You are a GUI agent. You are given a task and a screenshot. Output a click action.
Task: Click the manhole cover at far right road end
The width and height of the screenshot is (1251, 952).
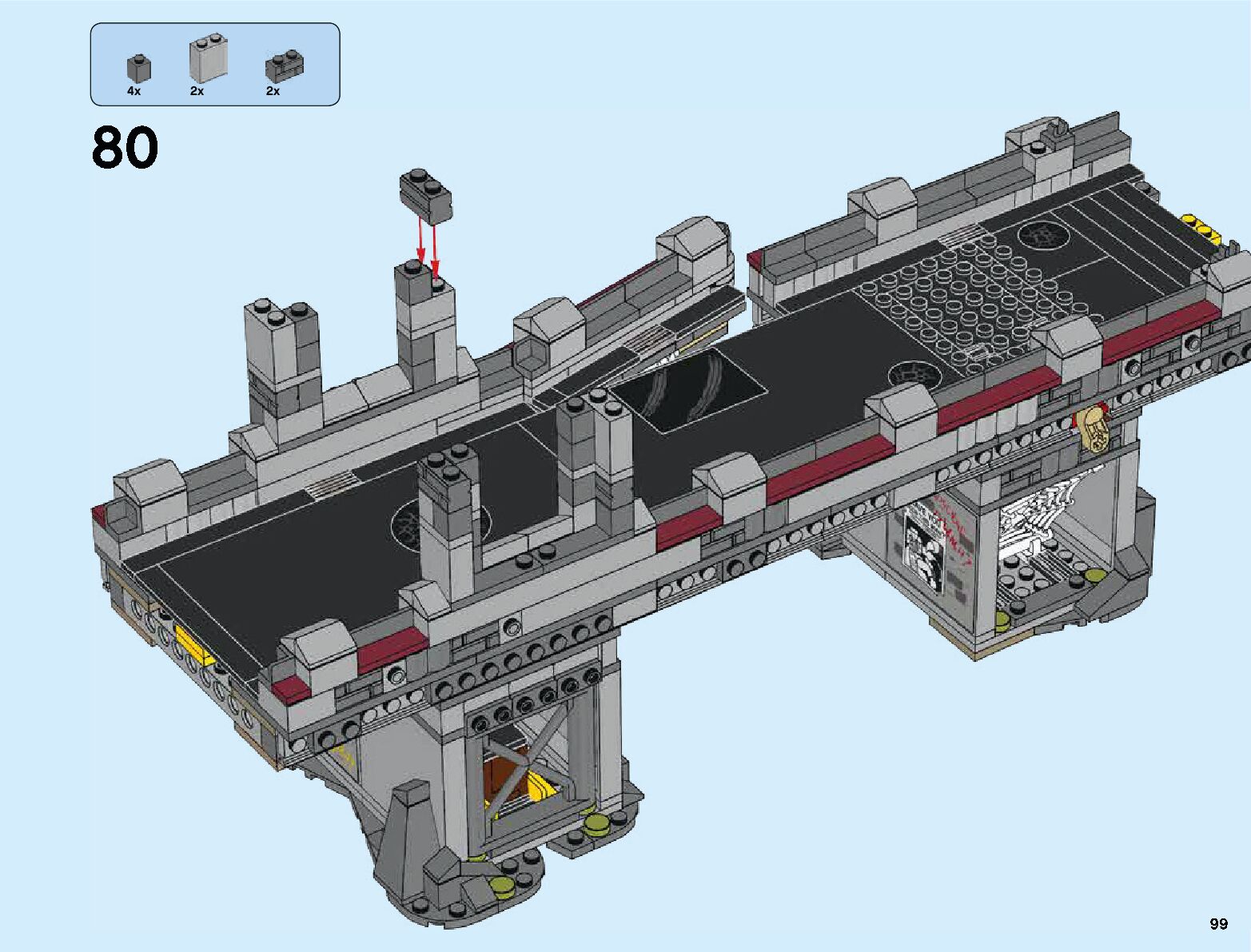1042,235
